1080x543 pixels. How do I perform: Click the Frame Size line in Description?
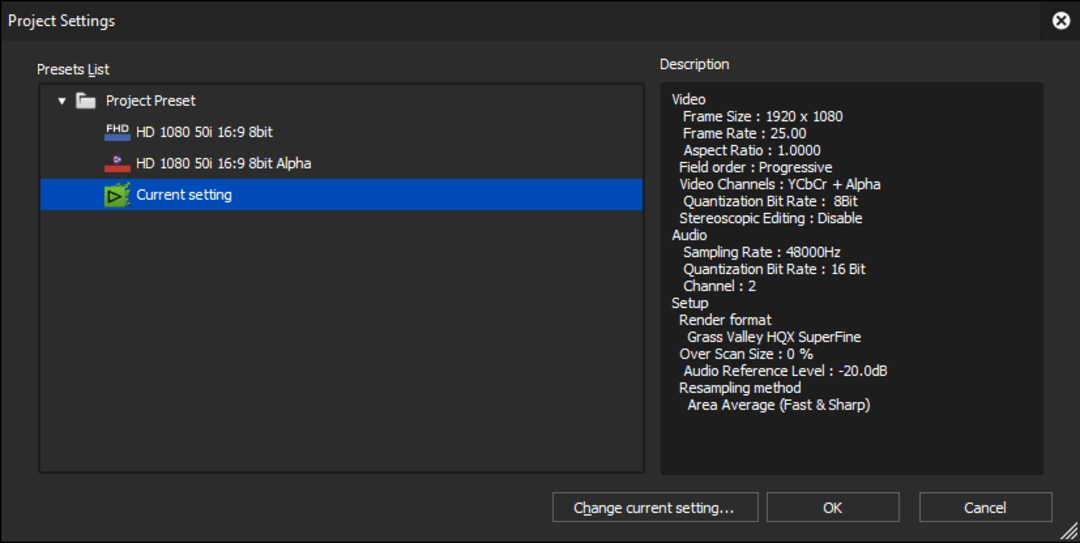(x=762, y=116)
